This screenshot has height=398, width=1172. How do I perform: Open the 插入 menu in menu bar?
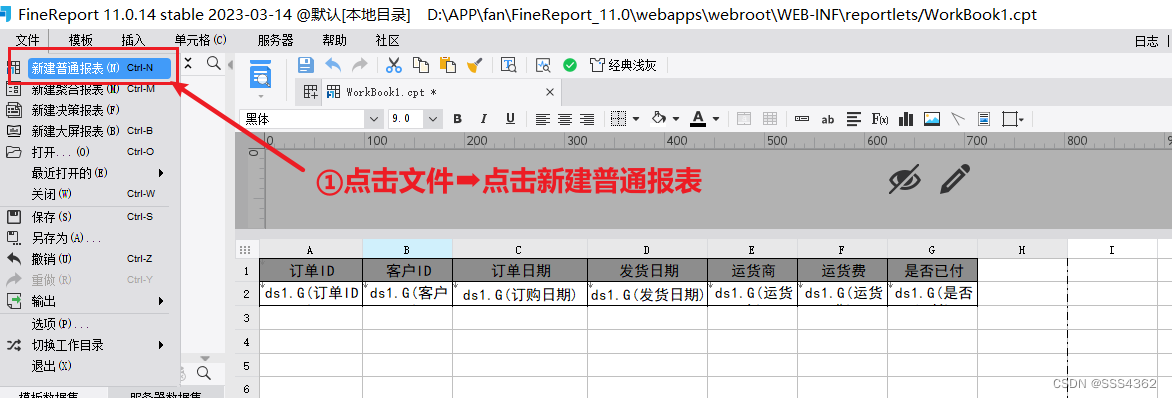[x=133, y=40]
